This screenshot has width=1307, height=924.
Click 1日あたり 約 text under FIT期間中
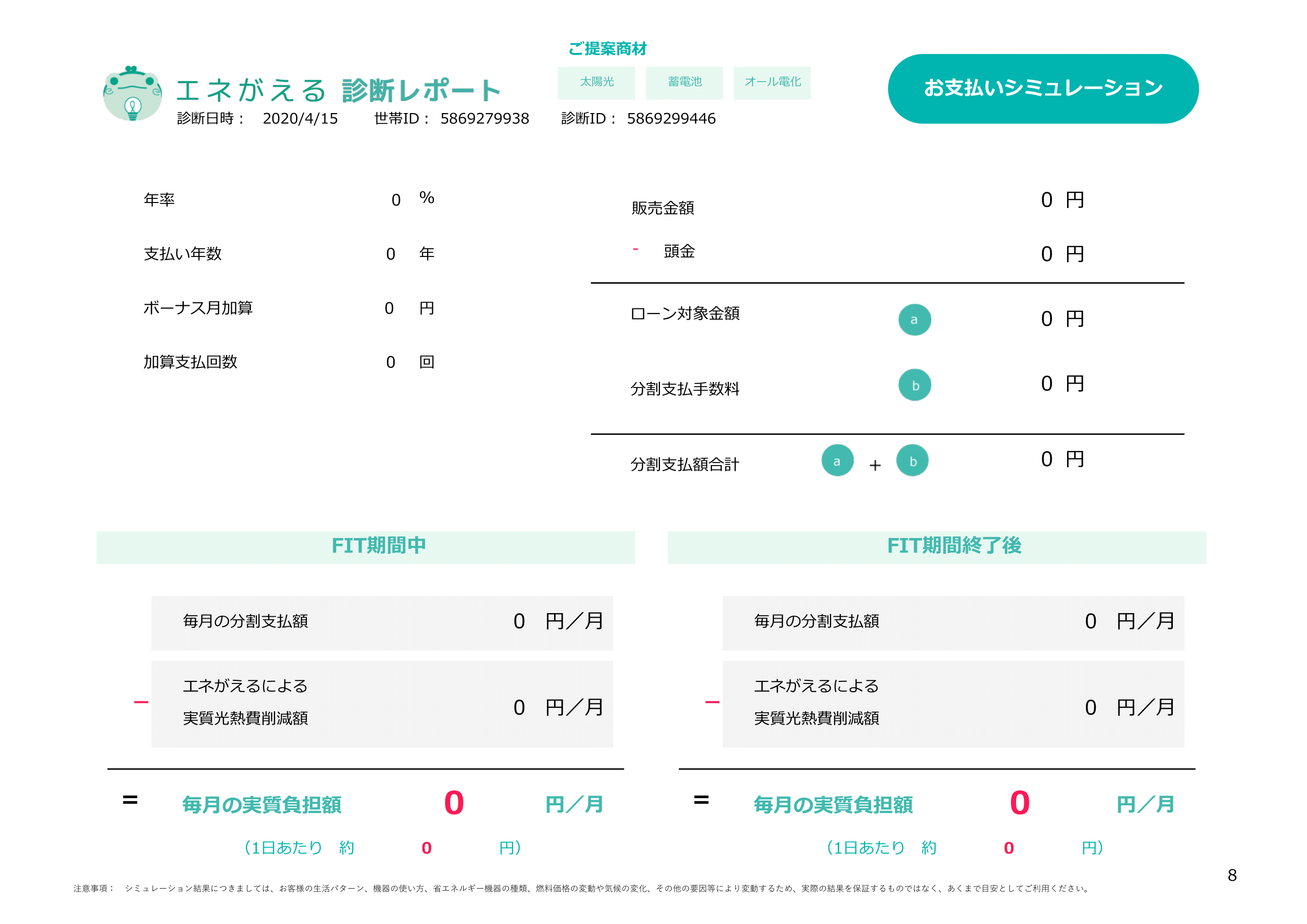[x=299, y=848]
